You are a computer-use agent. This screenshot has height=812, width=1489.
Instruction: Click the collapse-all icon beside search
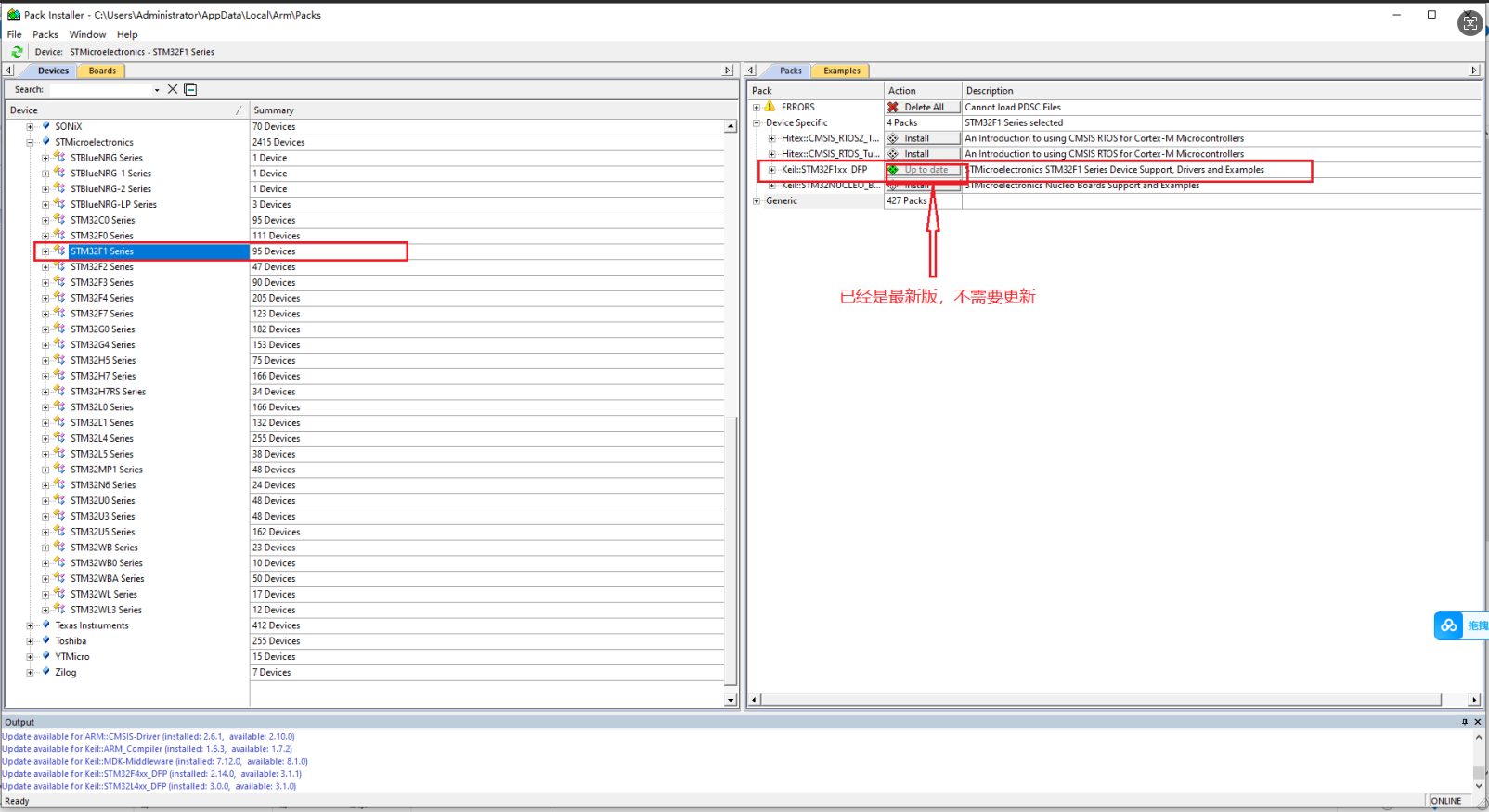click(x=190, y=89)
